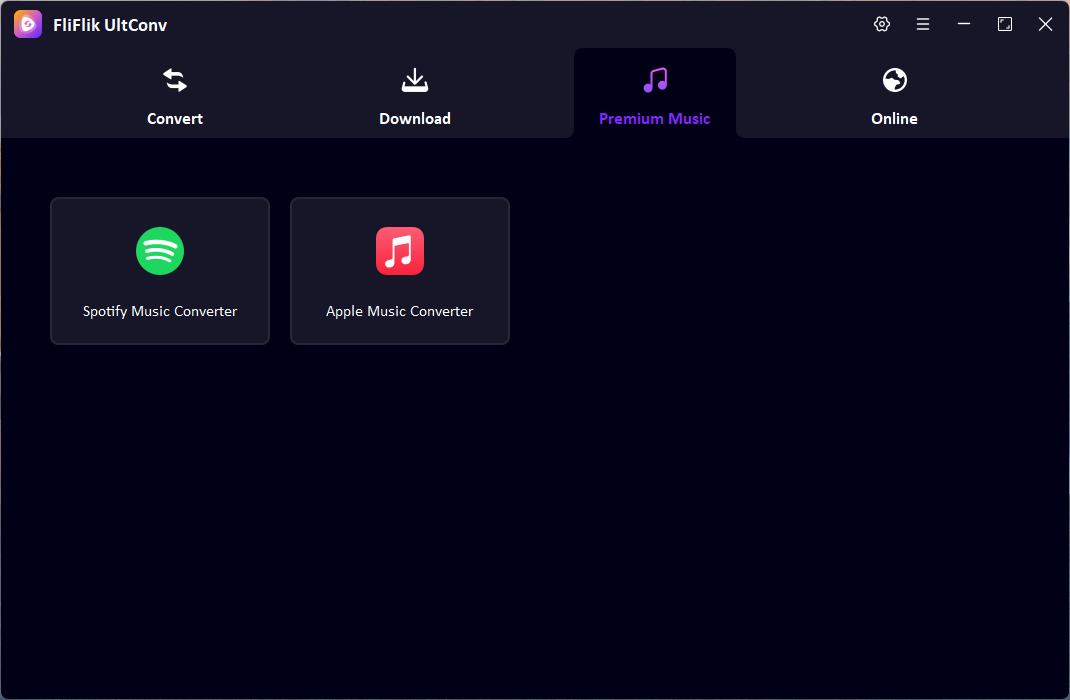Click the Convert tab's swap arrows icon
1070x700 pixels.
tap(175, 80)
